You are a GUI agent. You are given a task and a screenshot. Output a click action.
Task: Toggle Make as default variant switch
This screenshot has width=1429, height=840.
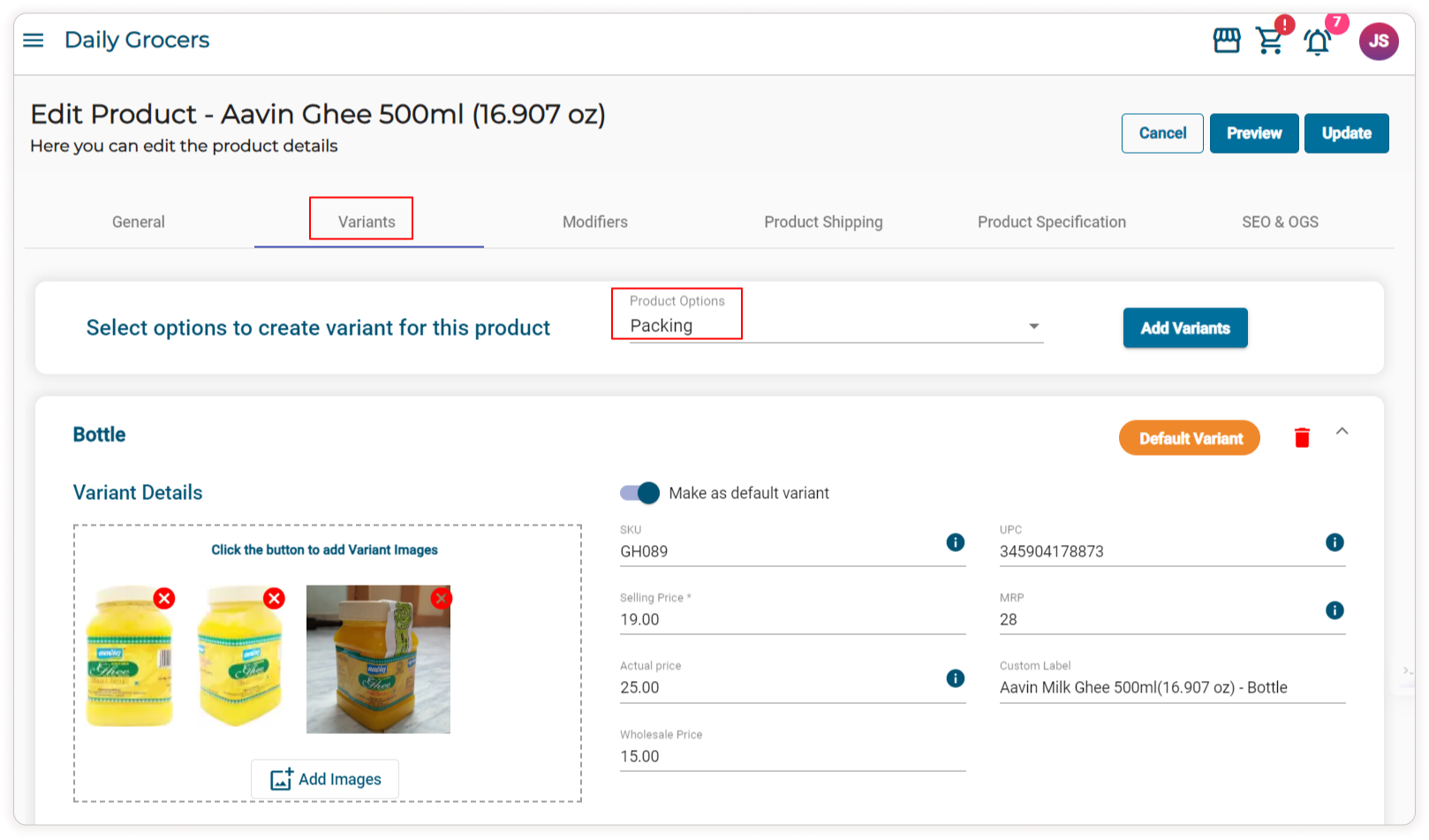coord(640,493)
